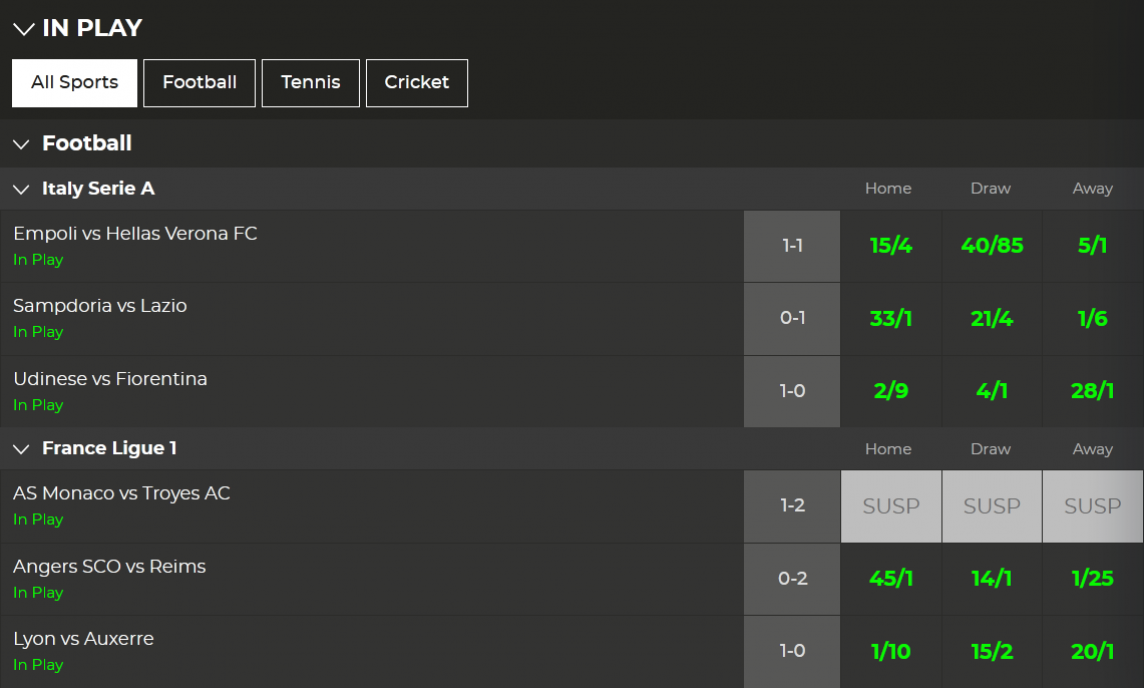The image size is (1144, 688).
Task: Bet on Lyon home win 1/10
Action: tap(890, 652)
